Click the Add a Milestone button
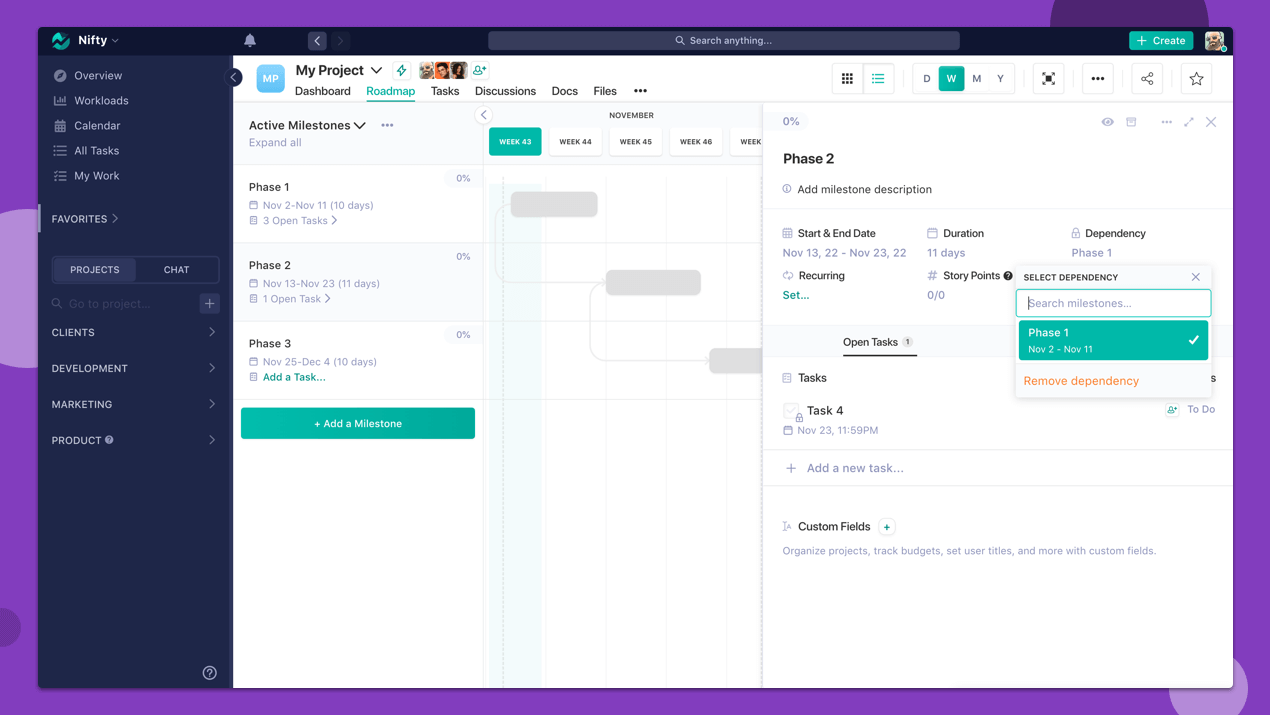This screenshot has height=715, width=1270. [x=357, y=423]
